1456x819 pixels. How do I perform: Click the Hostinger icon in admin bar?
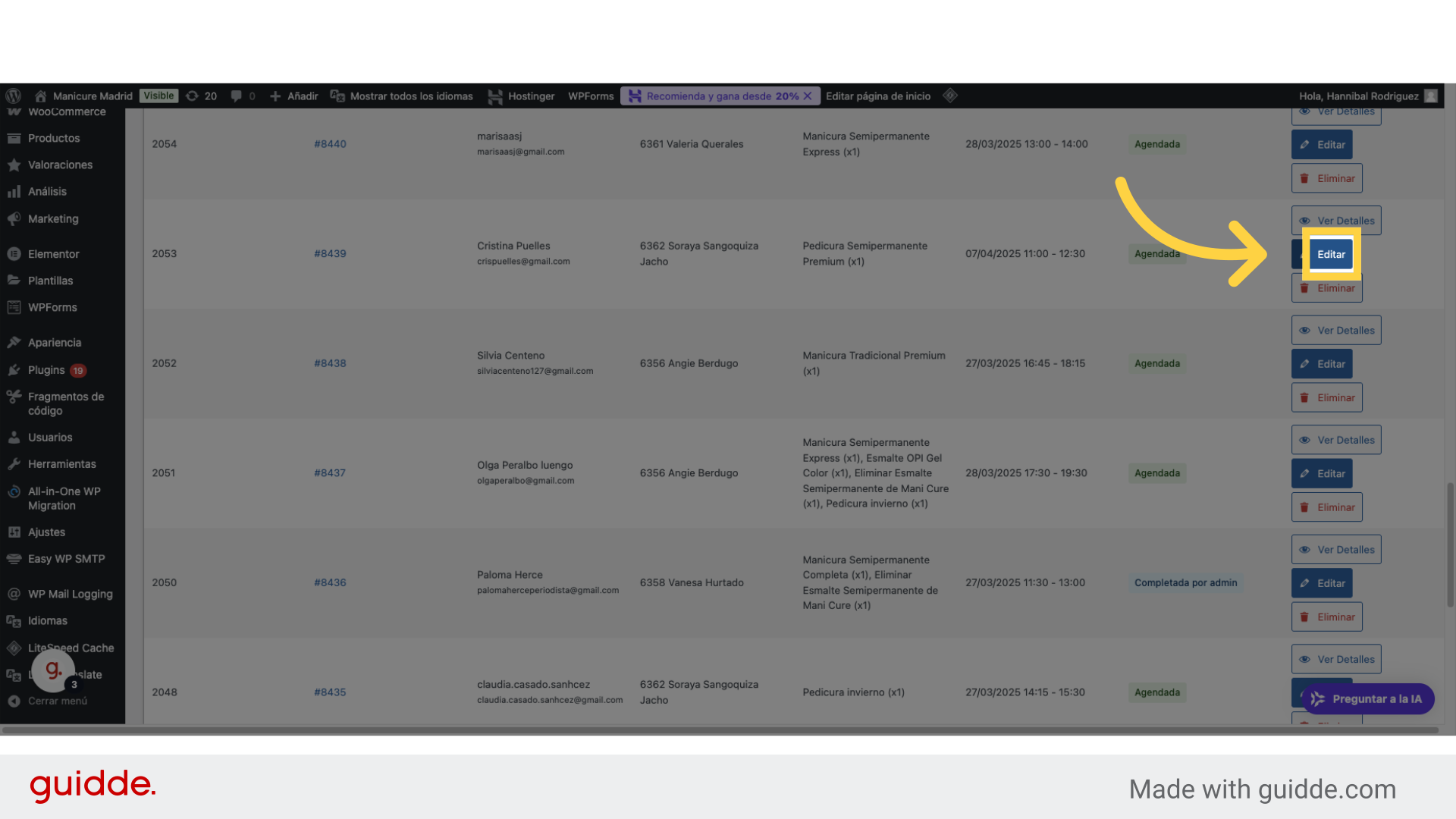495,96
